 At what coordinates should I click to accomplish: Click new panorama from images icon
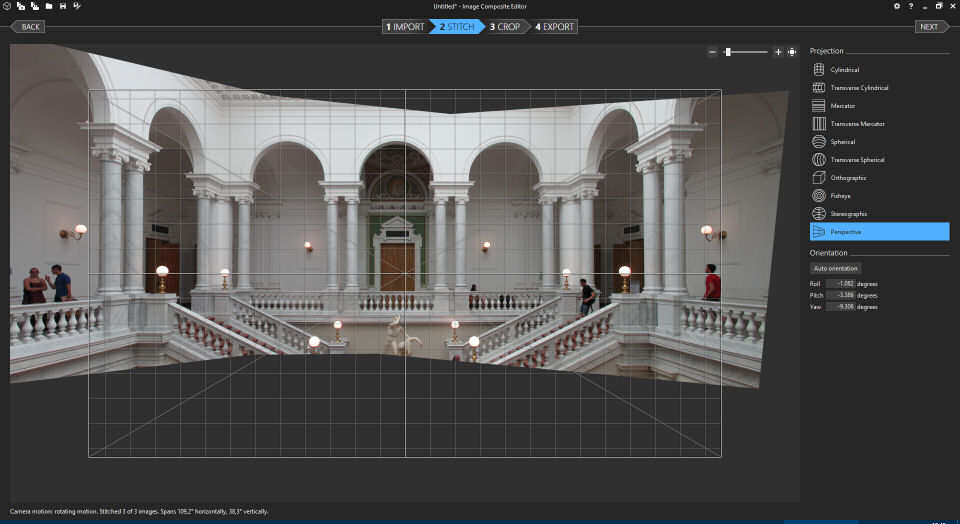pyautogui.click(x=21, y=6)
